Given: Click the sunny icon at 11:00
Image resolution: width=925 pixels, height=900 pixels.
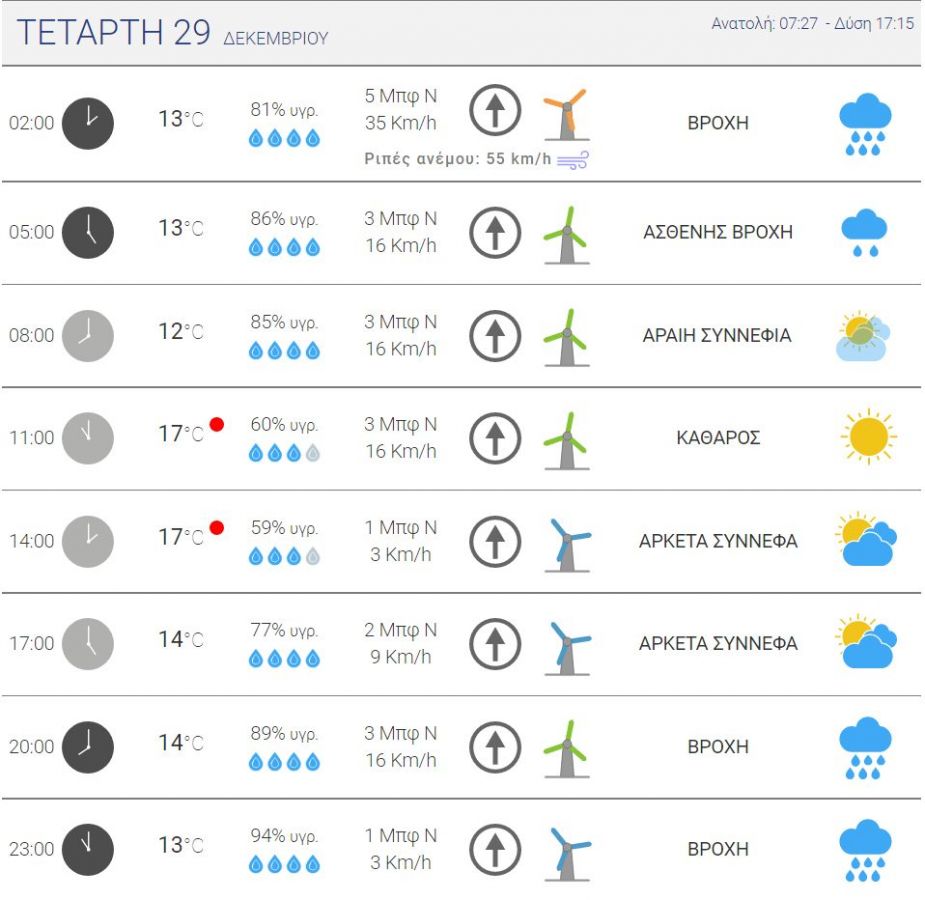Looking at the screenshot, I should point(867,437).
